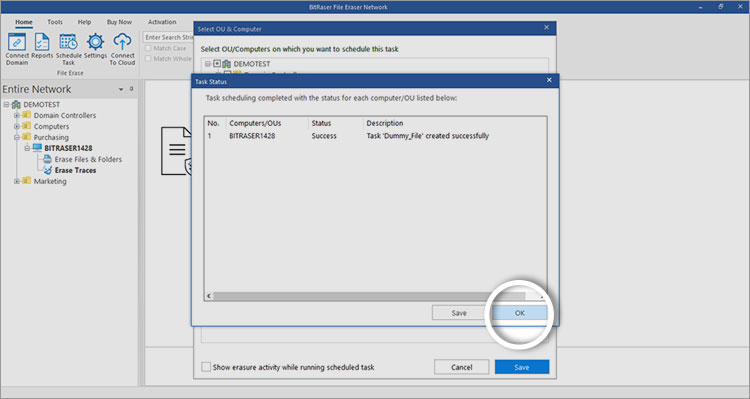Click the BITRASER1428 computer icon
The width and height of the screenshot is (750, 399).
37,148
